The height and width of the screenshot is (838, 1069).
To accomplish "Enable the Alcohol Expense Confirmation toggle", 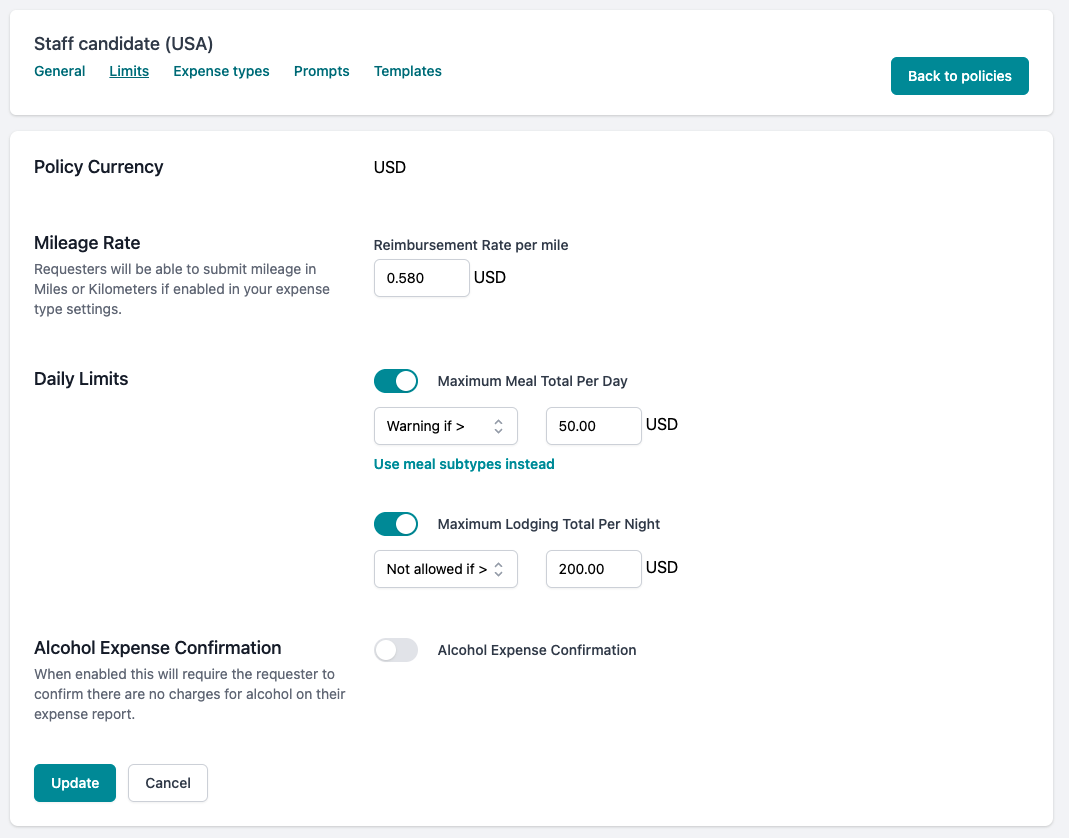I will click(x=396, y=650).
